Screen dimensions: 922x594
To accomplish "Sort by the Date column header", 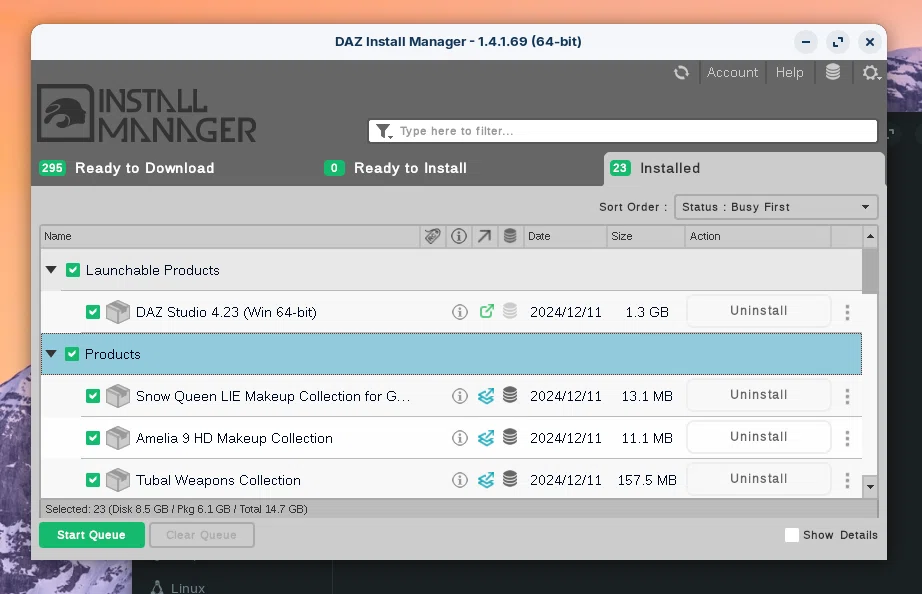I will [x=564, y=236].
